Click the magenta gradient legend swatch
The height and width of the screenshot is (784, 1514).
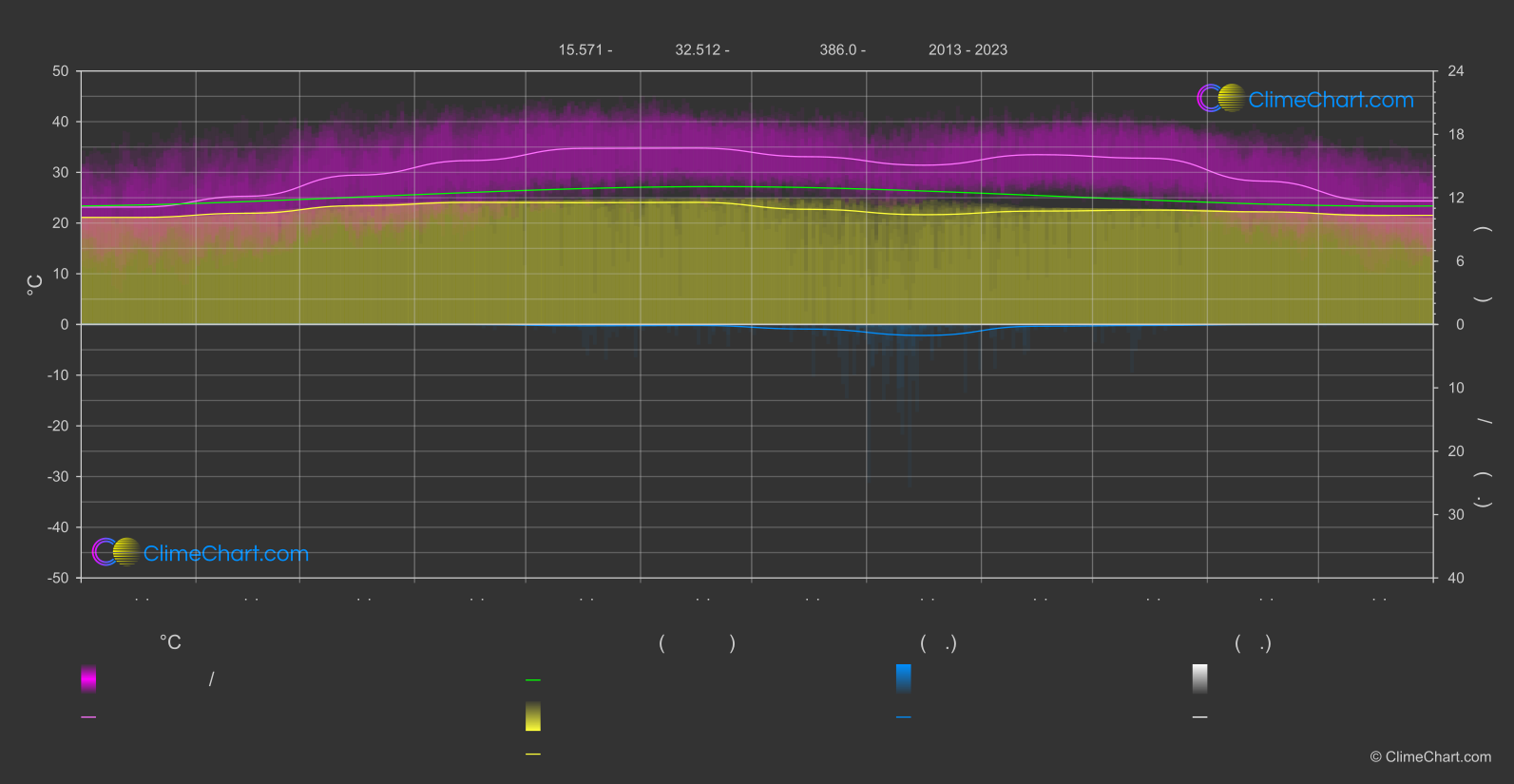[88, 679]
